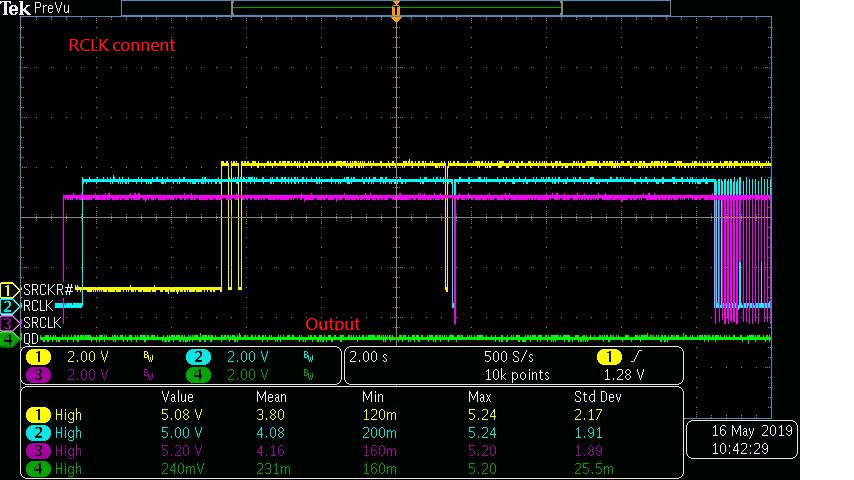The image size is (854, 480).
Task: Click the Value column header
Action: coord(177,397)
